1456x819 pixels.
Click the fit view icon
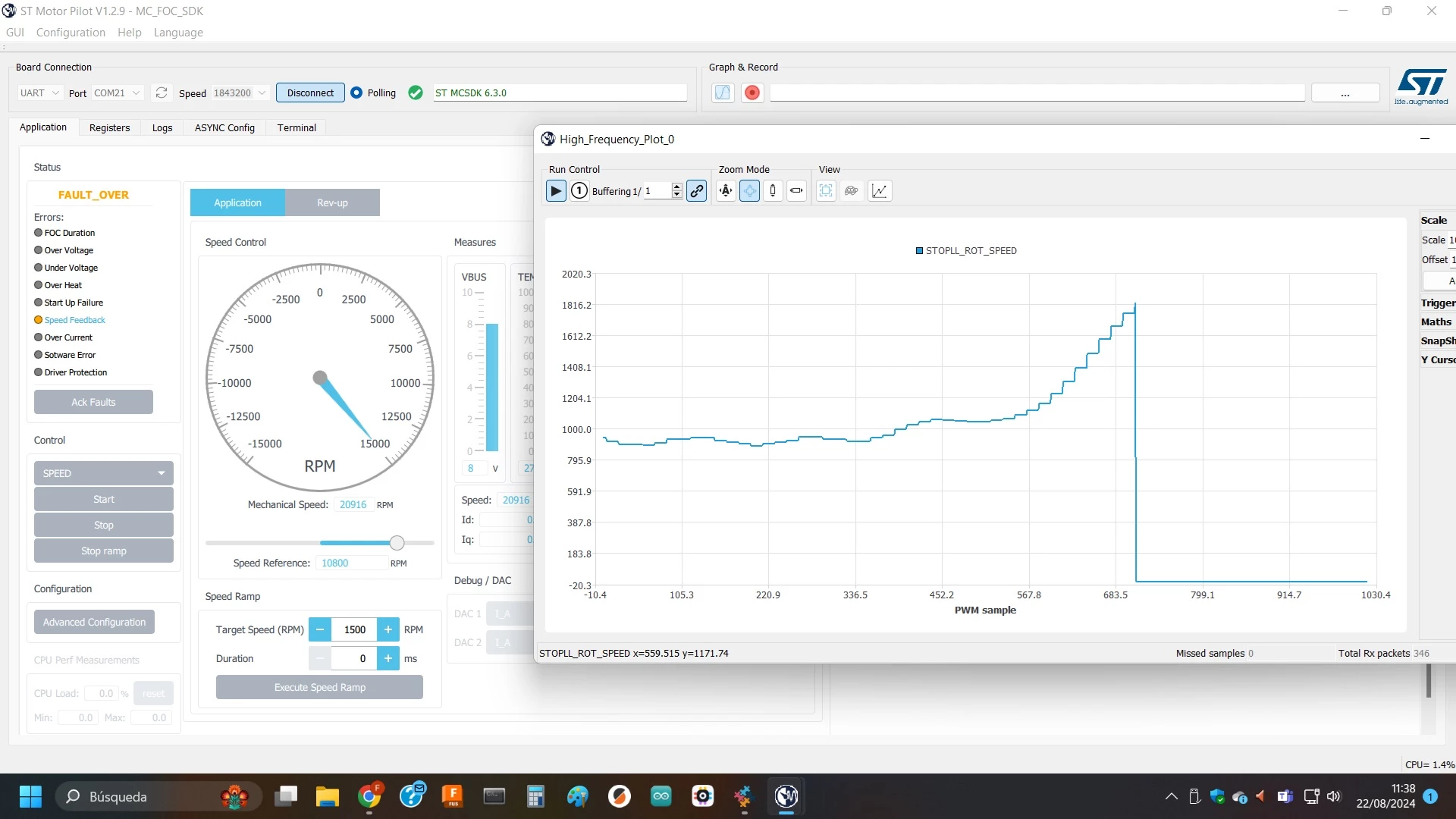point(826,191)
